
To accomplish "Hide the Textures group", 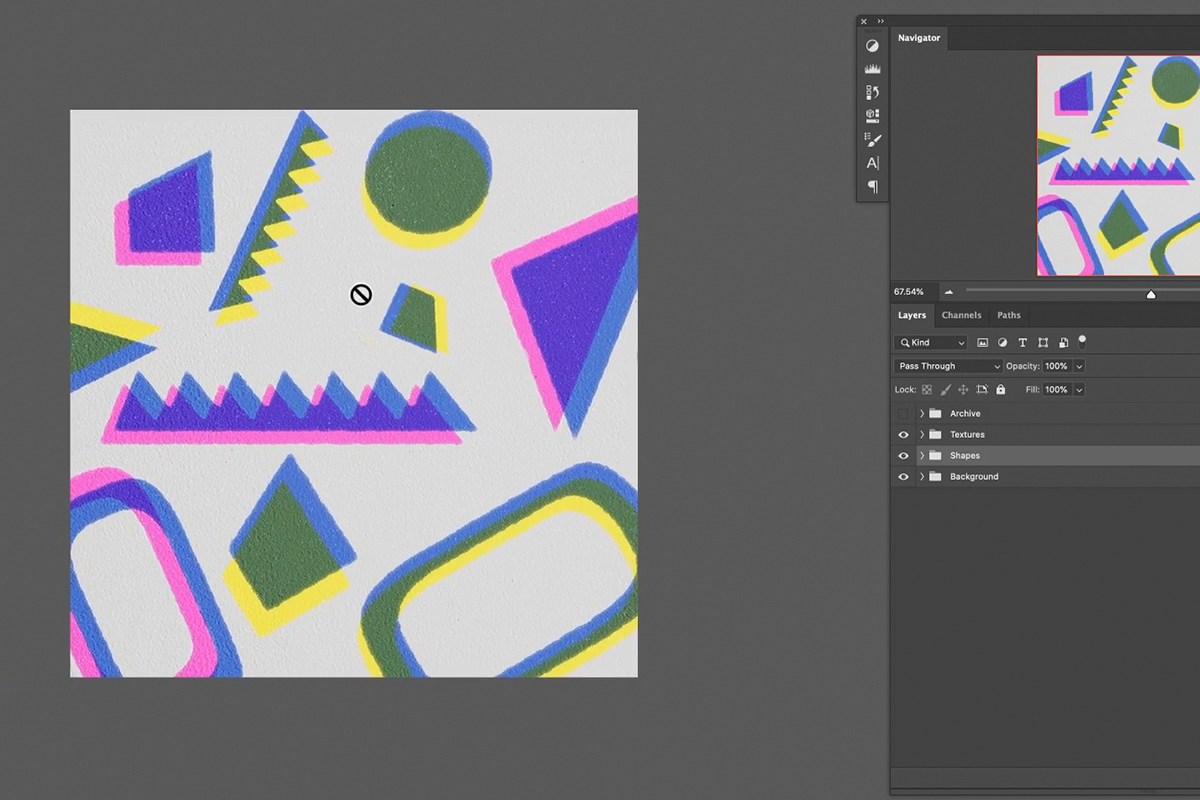I will [x=903, y=435].
